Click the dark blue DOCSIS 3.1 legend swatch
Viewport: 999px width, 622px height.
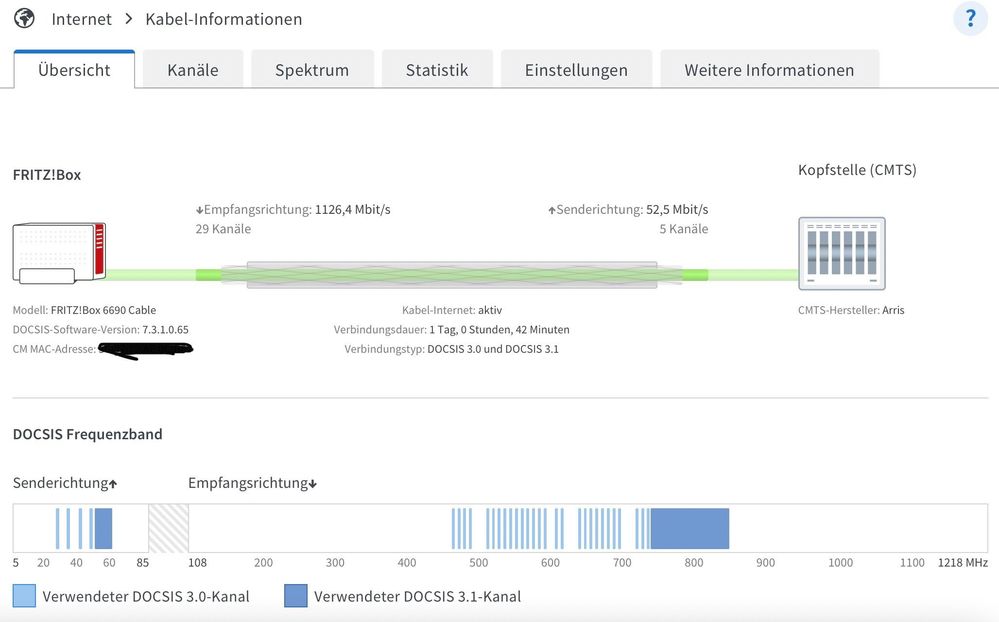[296, 596]
